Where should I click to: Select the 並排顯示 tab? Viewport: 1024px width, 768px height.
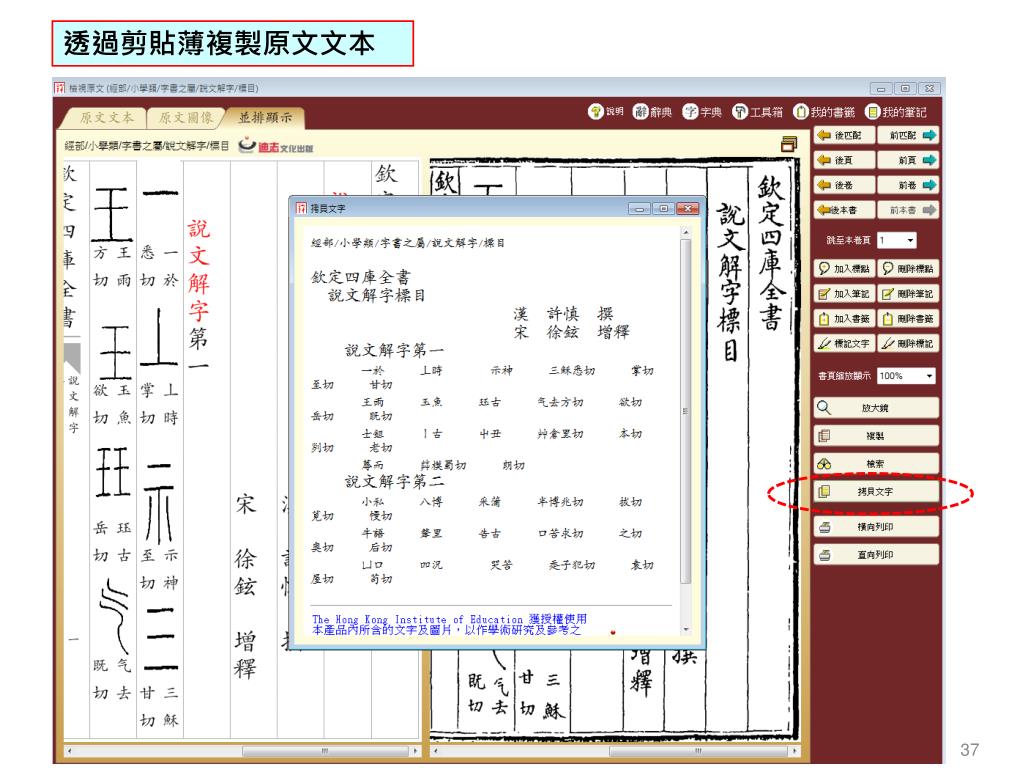coord(264,118)
